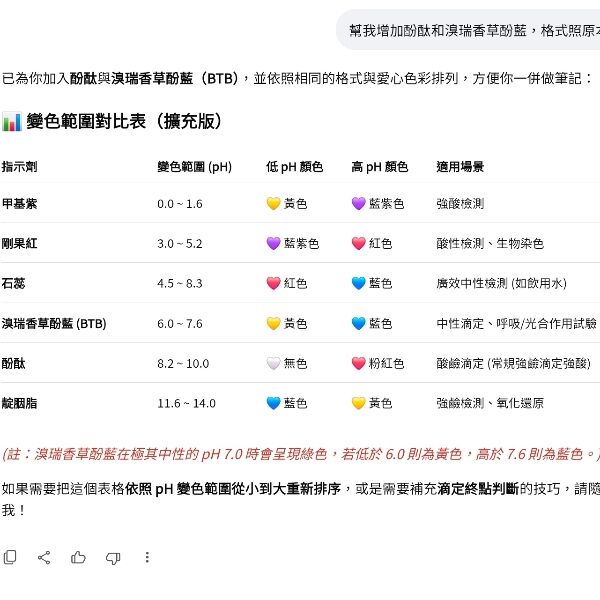Give a thumbs up to the response

78,558
